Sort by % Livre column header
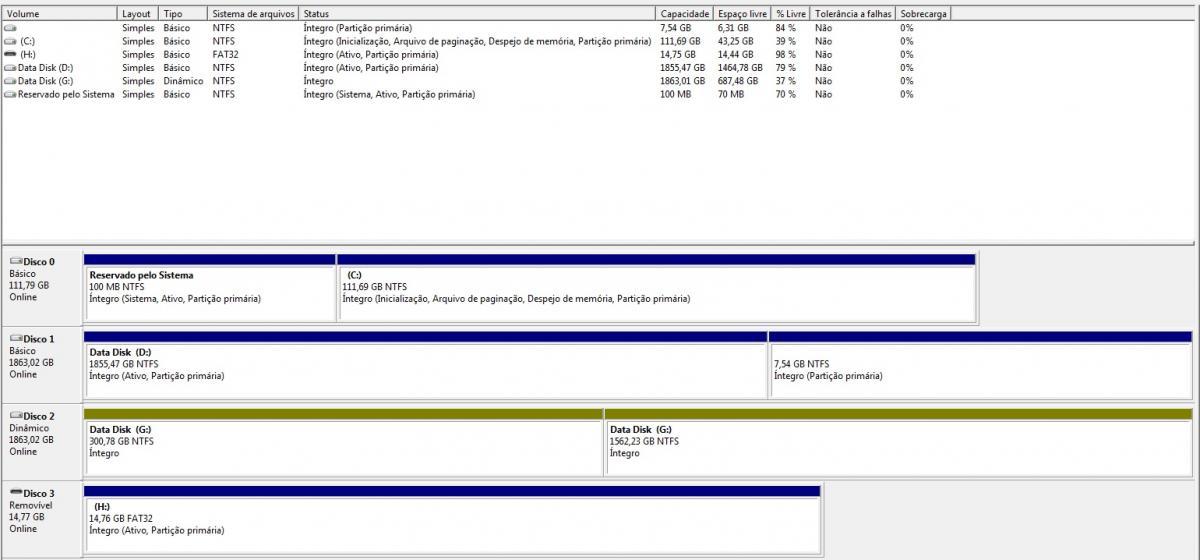This screenshot has width=1200, height=560. [x=791, y=14]
